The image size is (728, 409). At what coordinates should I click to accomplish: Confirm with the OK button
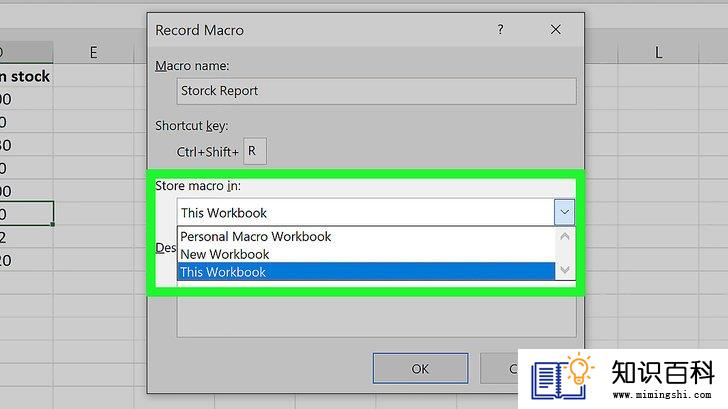point(420,369)
